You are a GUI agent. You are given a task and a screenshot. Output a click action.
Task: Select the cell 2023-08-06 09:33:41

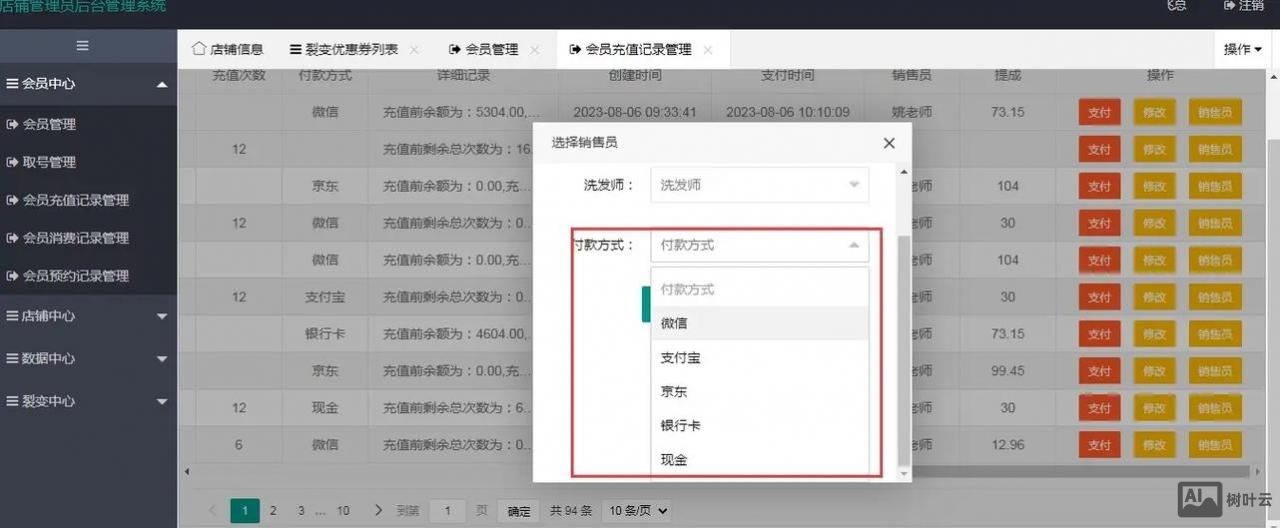(x=635, y=112)
